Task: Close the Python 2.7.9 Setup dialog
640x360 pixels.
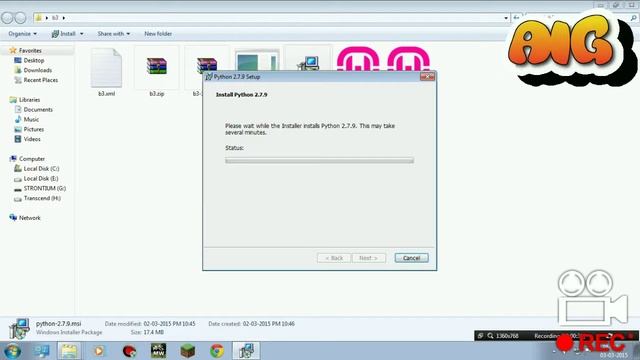Action: 427,76
